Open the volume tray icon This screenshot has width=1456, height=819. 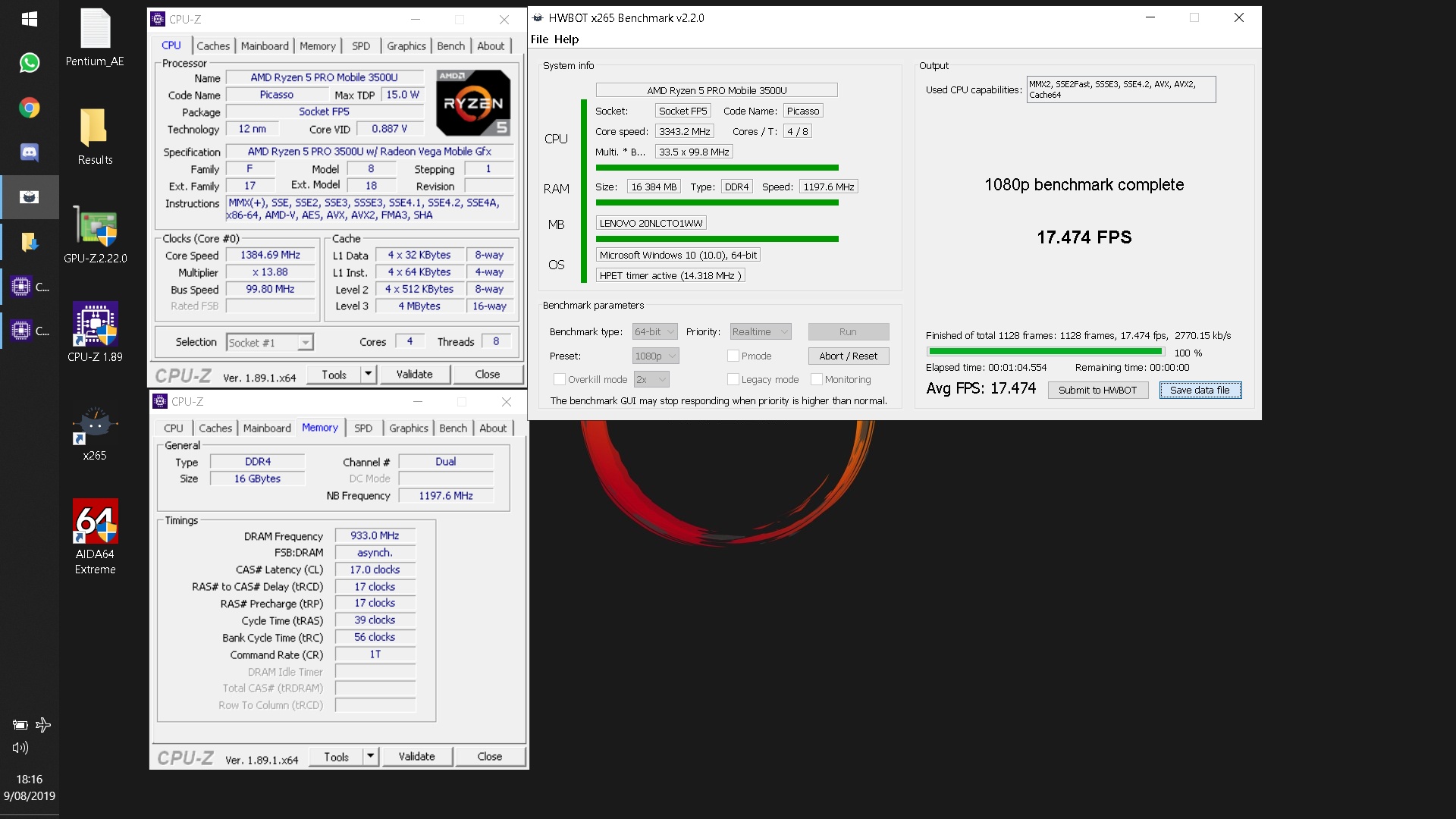click(20, 748)
